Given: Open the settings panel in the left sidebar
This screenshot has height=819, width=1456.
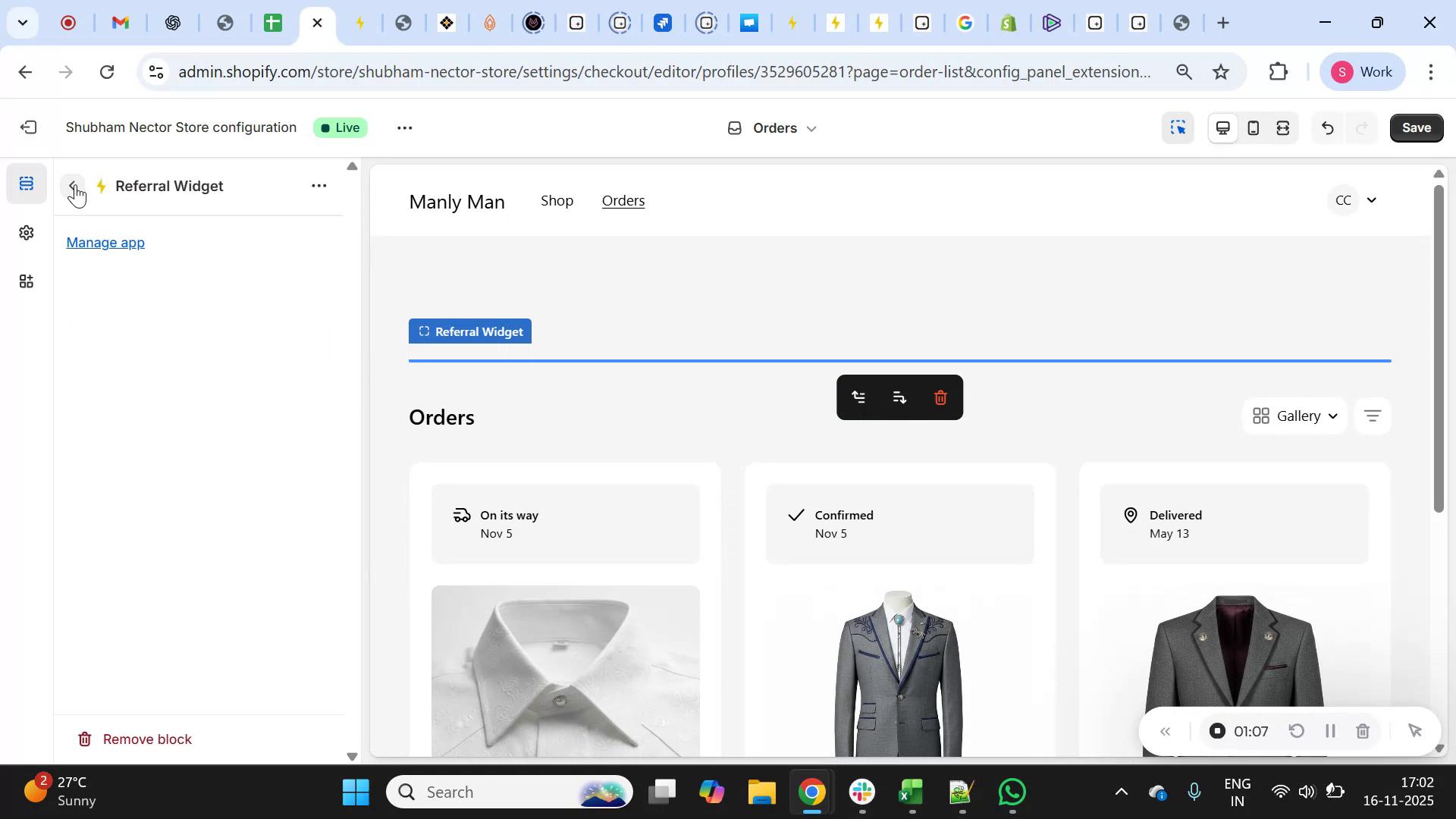Looking at the screenshot, I should click(26, 232).
